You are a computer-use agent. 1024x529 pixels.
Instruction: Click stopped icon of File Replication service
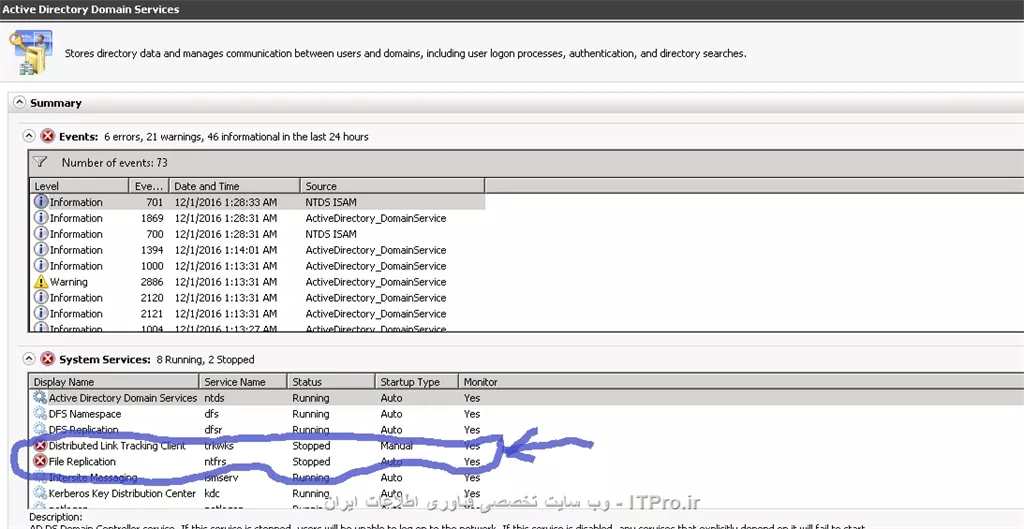40,461
